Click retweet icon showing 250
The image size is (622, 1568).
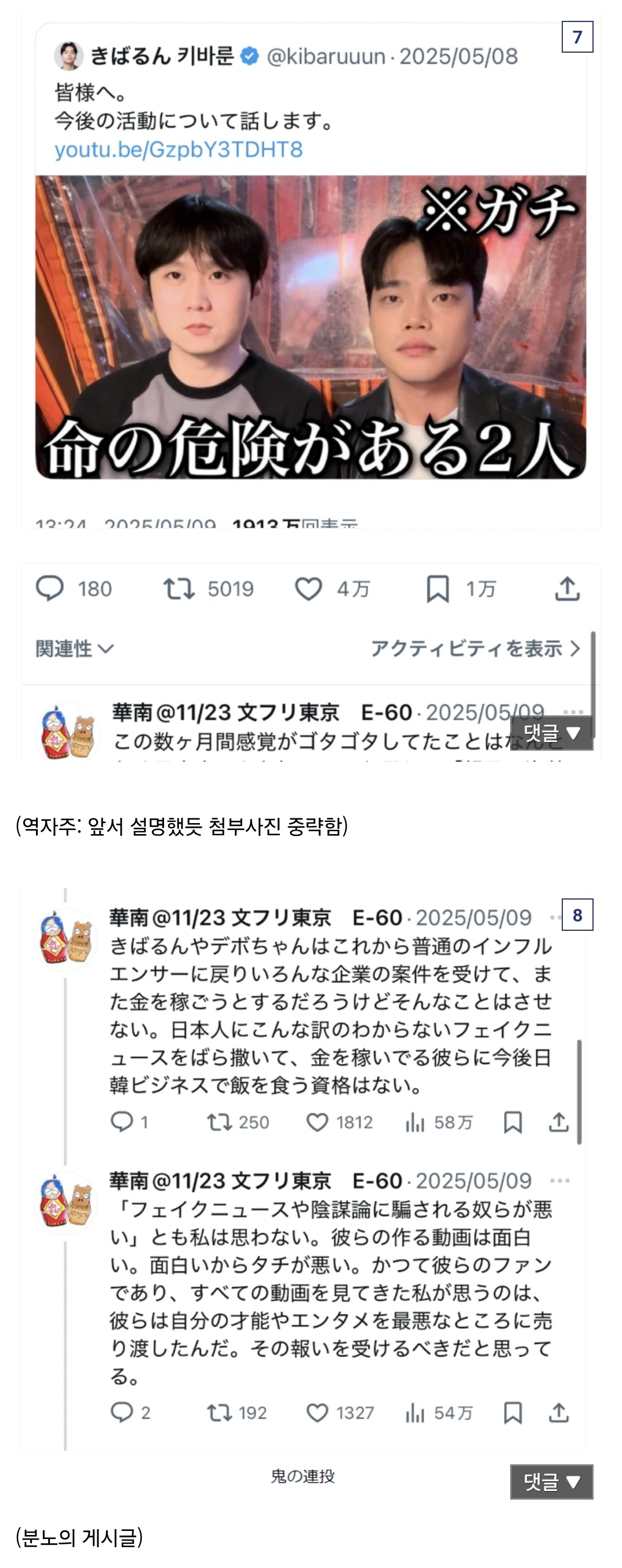coord(219,1122)
